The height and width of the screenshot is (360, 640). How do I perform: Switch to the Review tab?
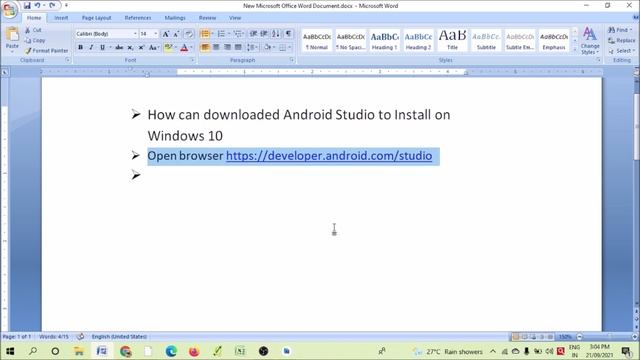click(207, 18)
